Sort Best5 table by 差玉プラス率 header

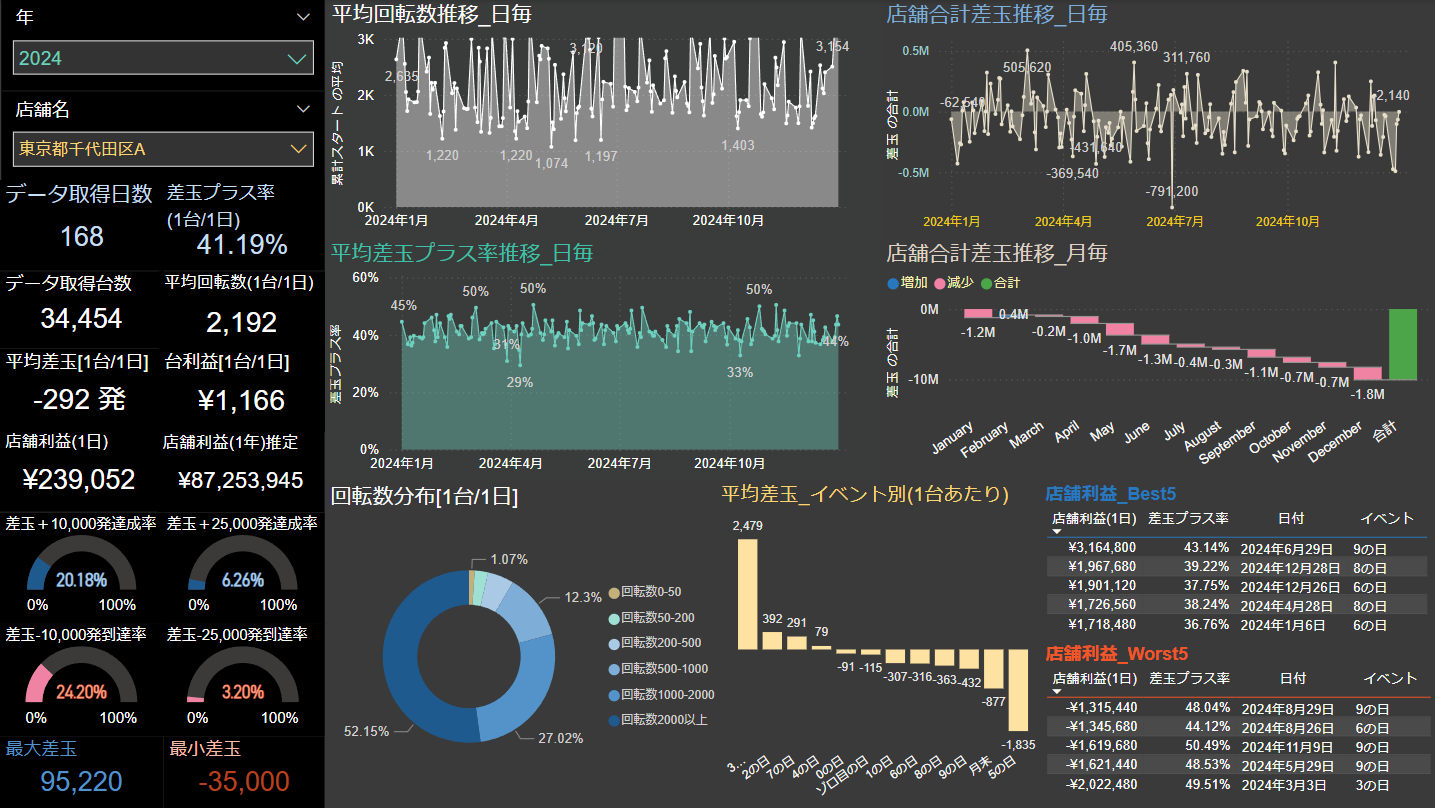tap(1188, 519)
